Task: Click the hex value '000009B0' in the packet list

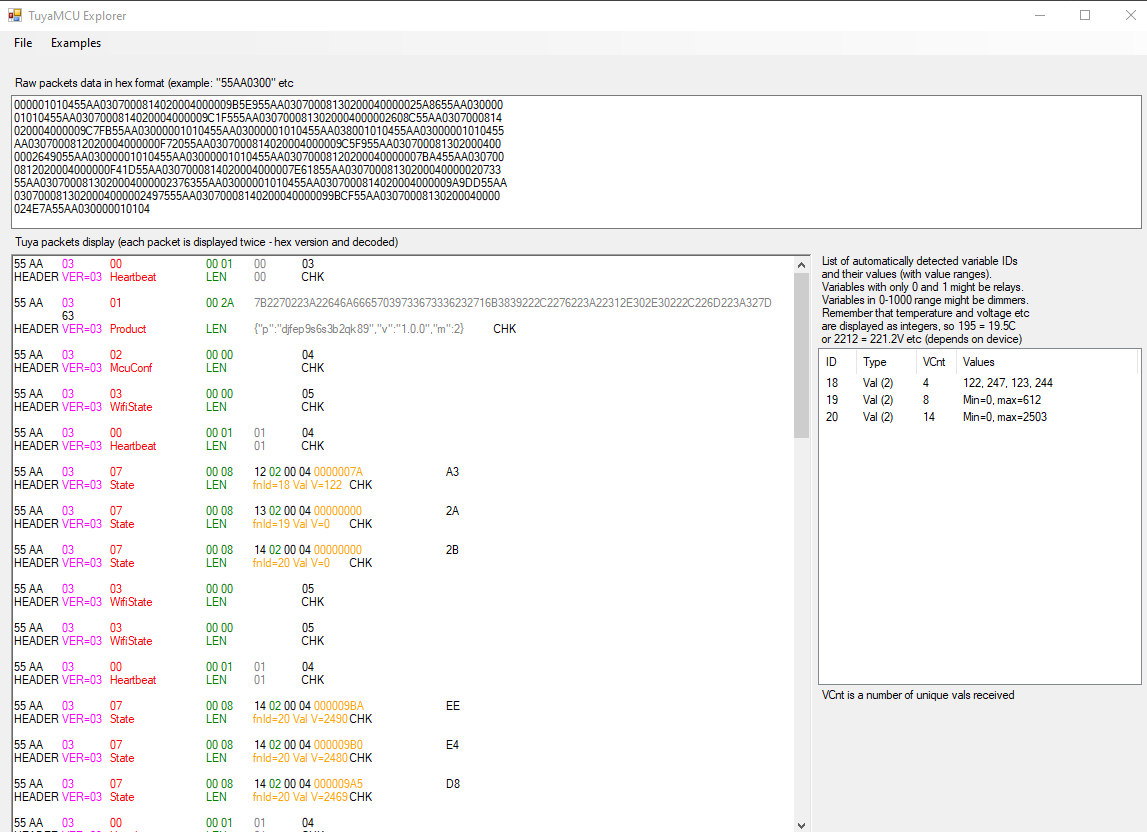Action: coord(338,745)
